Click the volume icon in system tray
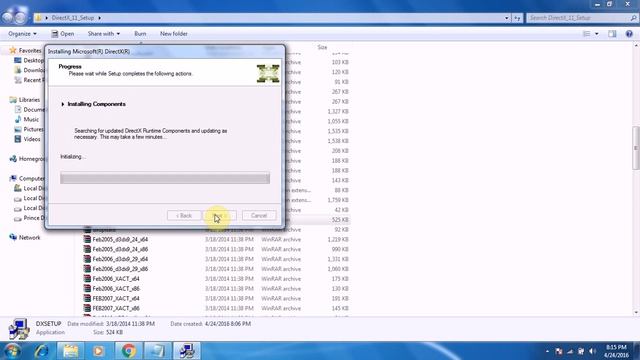The image size is (640, 360). click(593, 351)
